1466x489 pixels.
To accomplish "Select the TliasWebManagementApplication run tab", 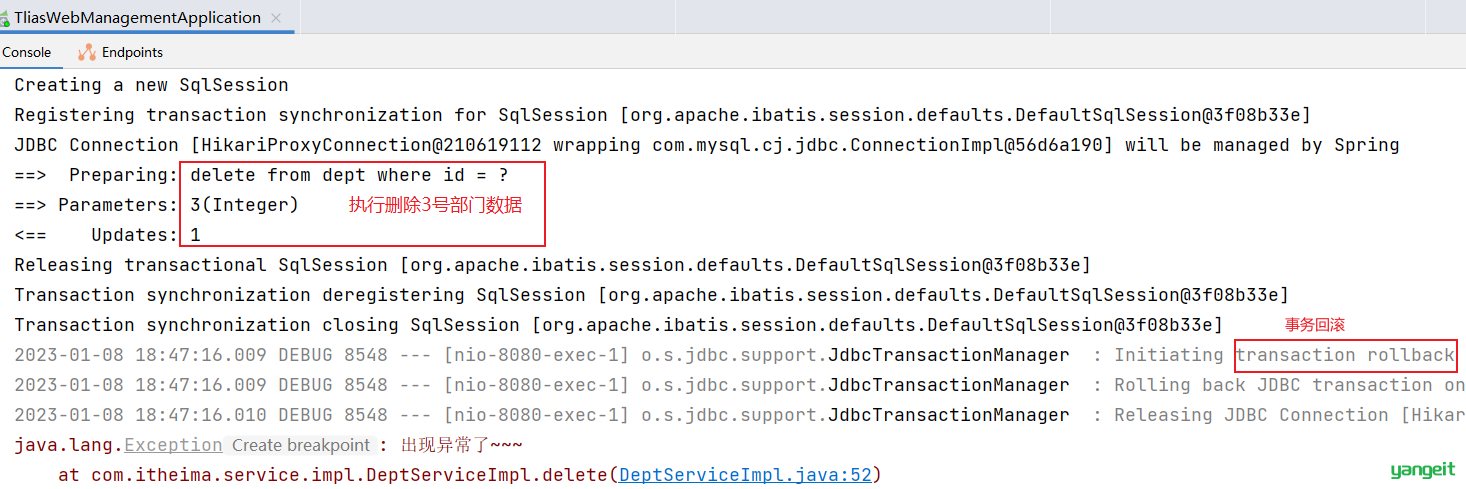I will (137, 18).
